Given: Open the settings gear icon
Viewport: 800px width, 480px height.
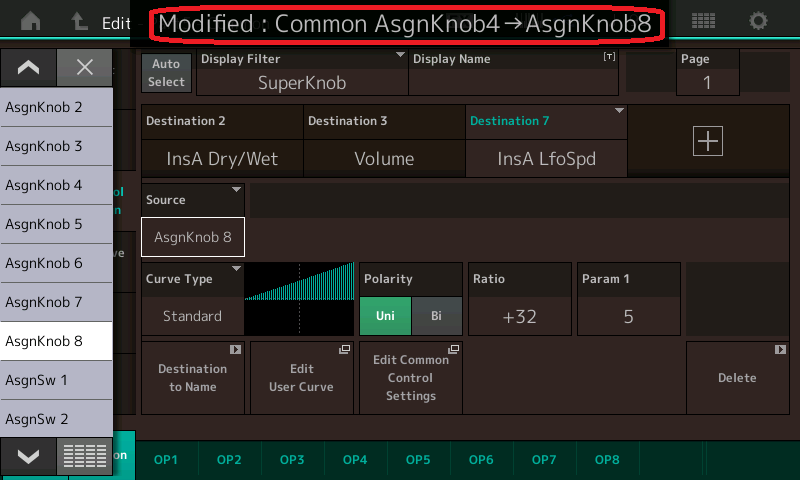Looking at the screenshot, I should 759,21.
